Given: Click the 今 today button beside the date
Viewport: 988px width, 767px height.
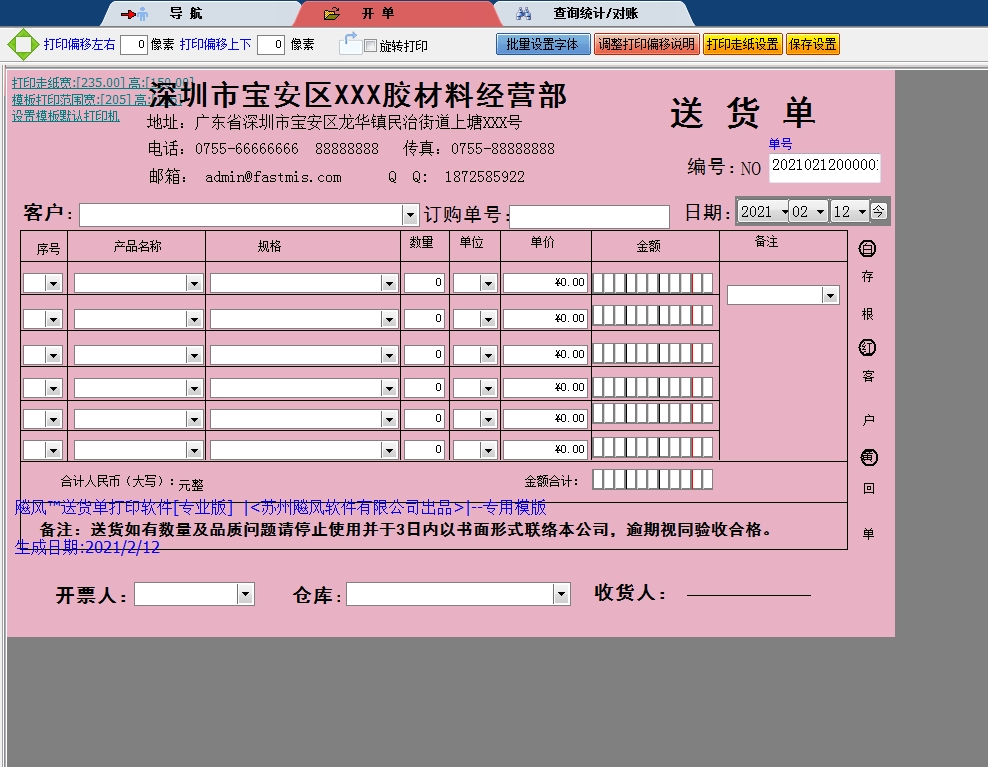Looking at the screenshot, I should coord(878,211).
